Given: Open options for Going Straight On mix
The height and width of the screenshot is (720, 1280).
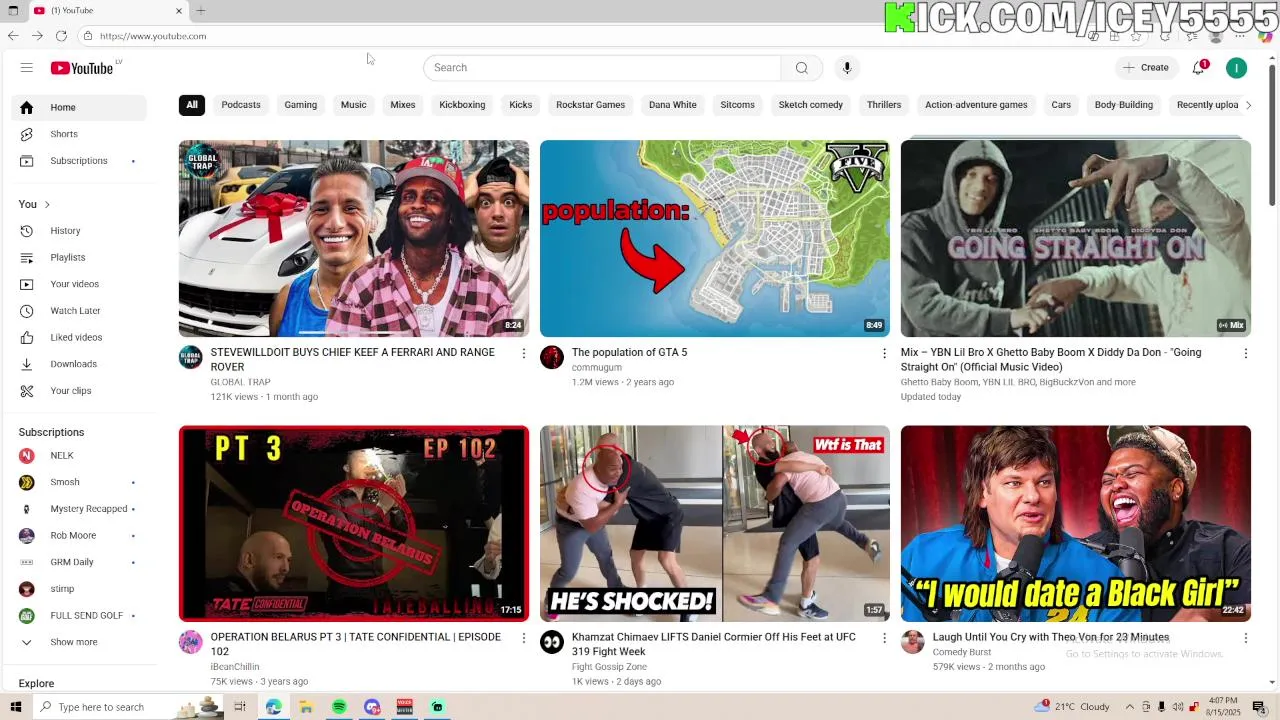Looking at the screenshot, I should (1245, 353).
